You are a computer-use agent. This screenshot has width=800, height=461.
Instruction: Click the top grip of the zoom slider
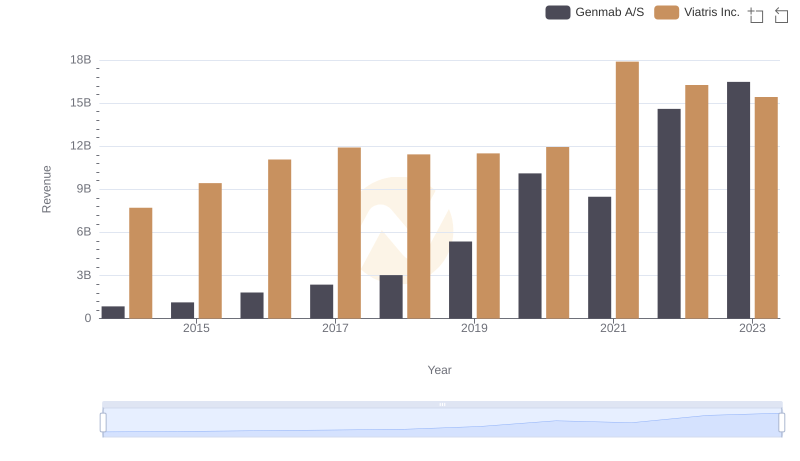pos(442,404)
